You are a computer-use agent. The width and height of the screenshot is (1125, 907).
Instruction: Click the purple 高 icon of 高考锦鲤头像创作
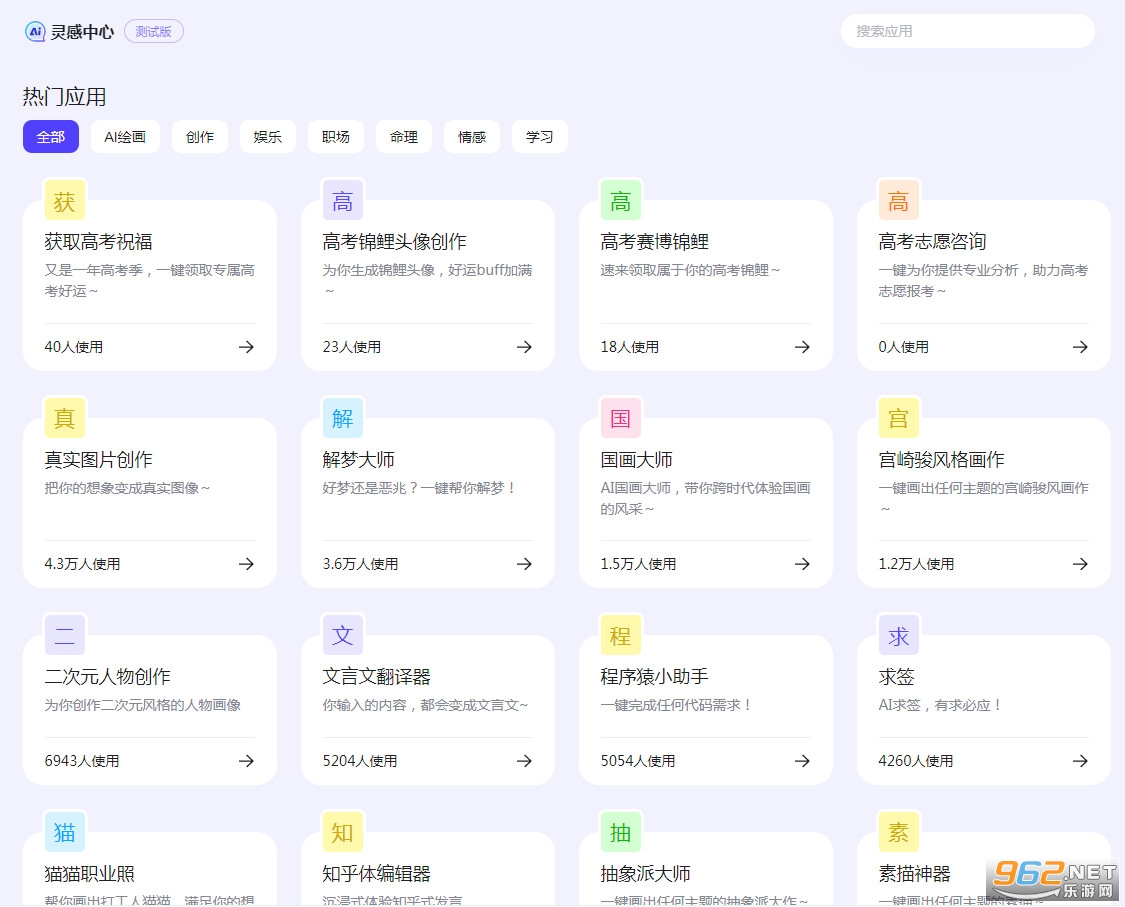(342, 201)
